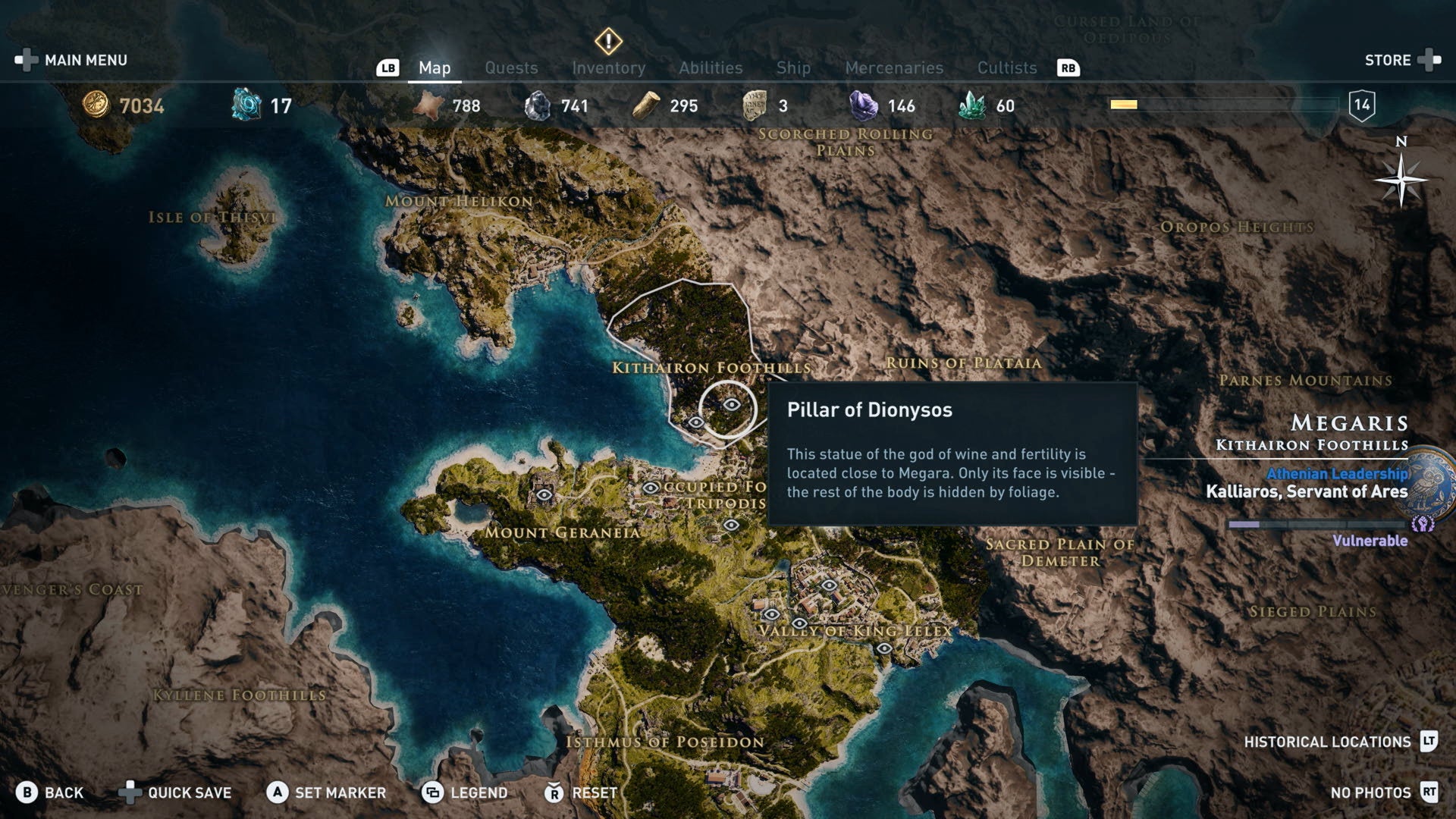The height and width of the screenshot is (819, 1456).
Task: Open the Main Menu
Action: click(71, 60)
